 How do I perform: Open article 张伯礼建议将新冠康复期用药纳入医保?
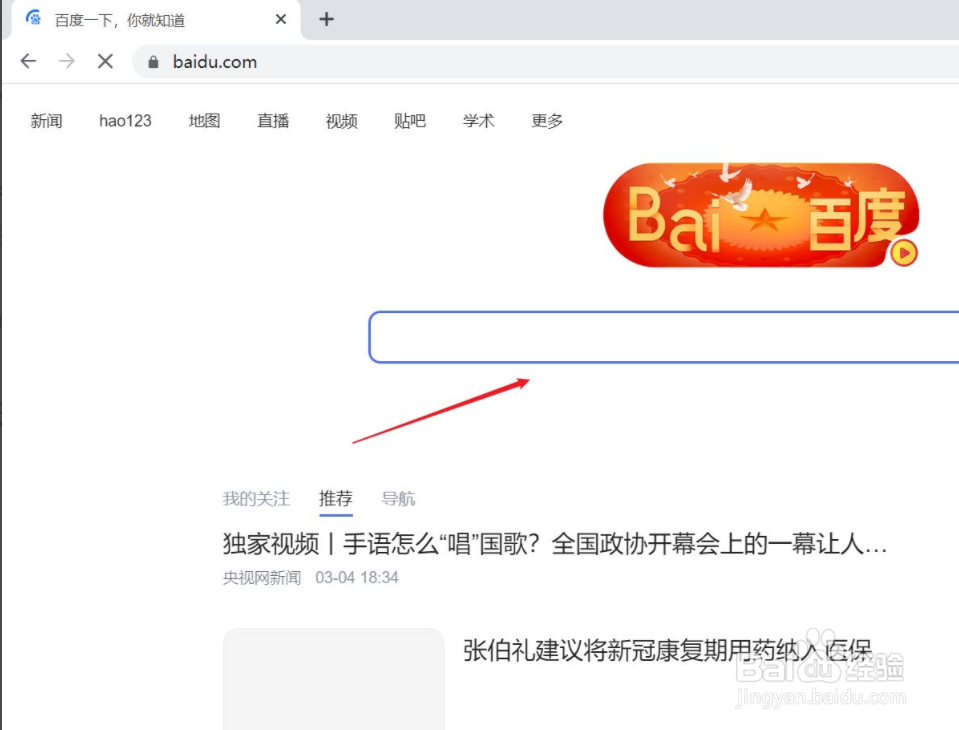pos(667,651)
